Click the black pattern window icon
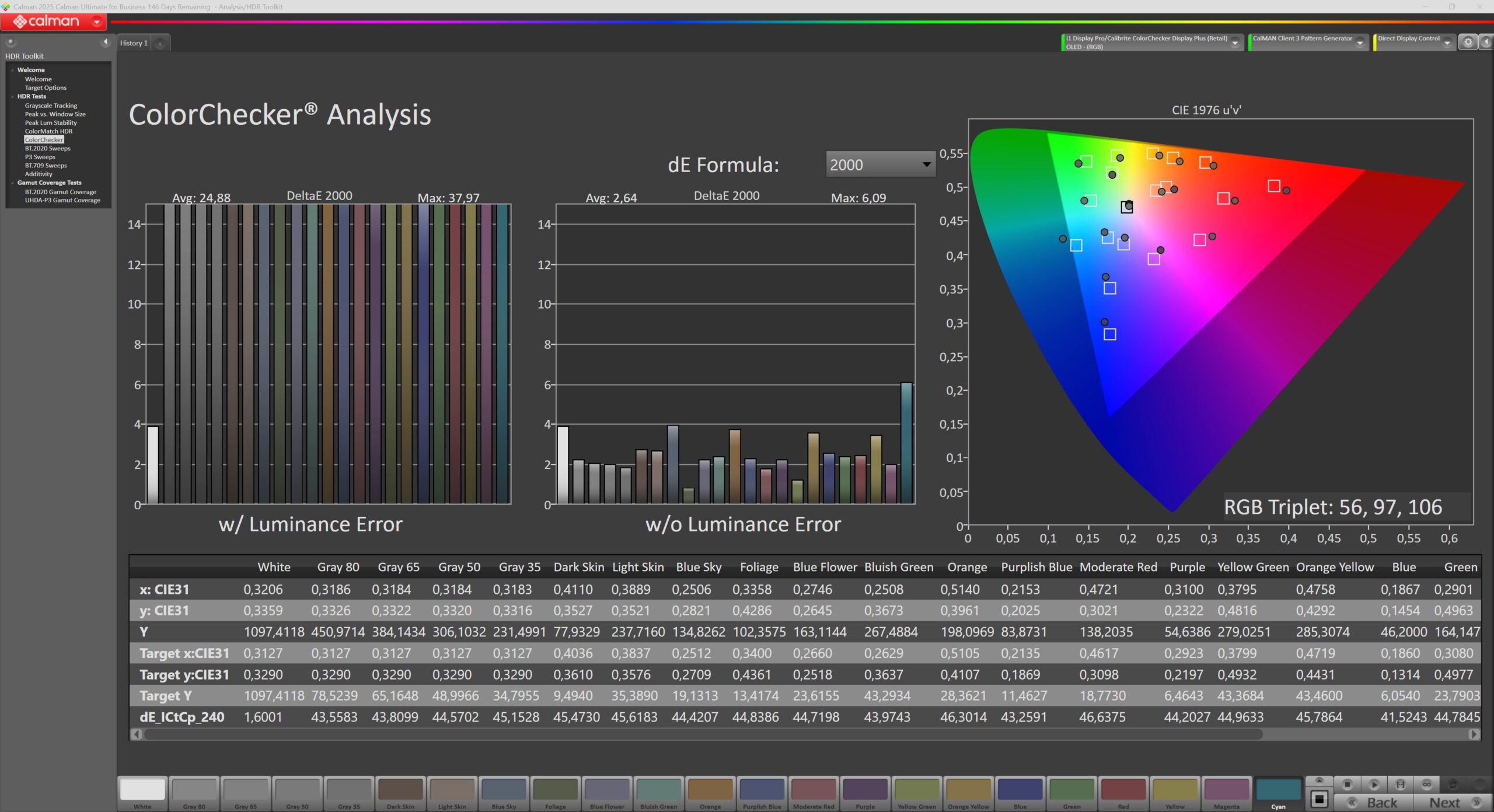1494x812 pixels. tap(1319, 799)
